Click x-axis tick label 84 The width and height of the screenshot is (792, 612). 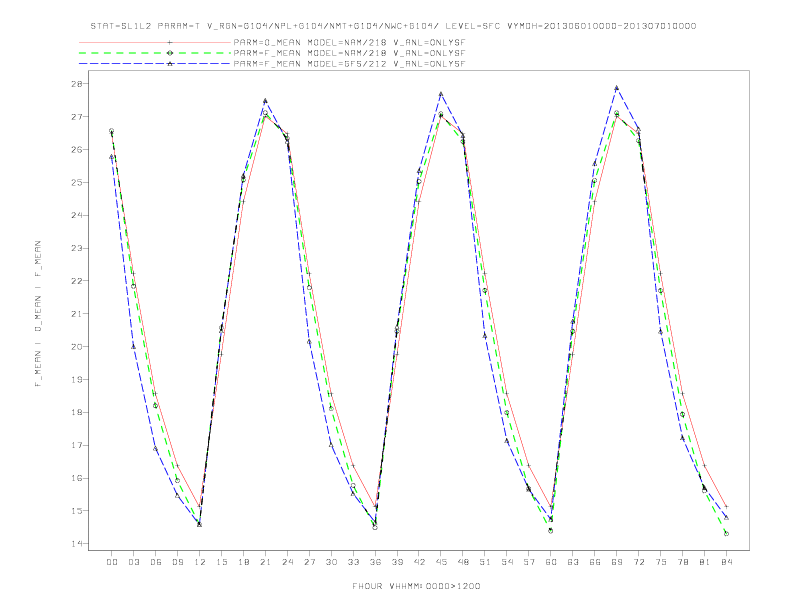[727, 562]
